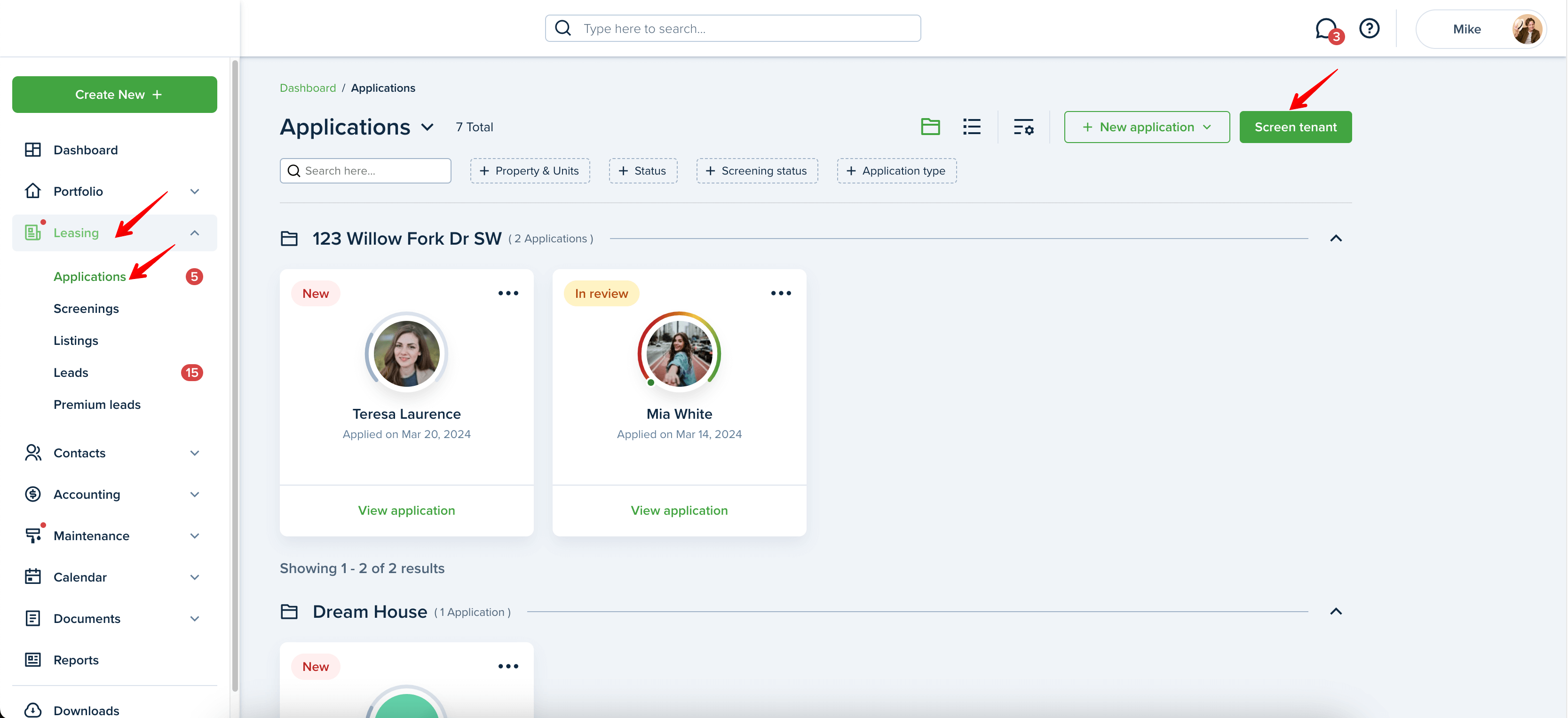Viewport: 1568px width, 718px height.
Task: Open the help question mark icon
Action: click(x=1370, y=29)
